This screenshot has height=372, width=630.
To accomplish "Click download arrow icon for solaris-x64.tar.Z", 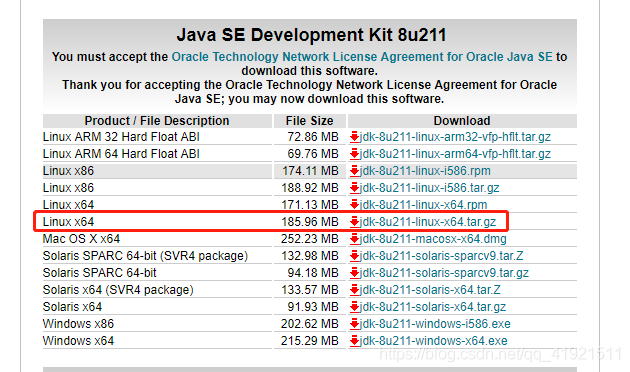I will coord(354,290).
